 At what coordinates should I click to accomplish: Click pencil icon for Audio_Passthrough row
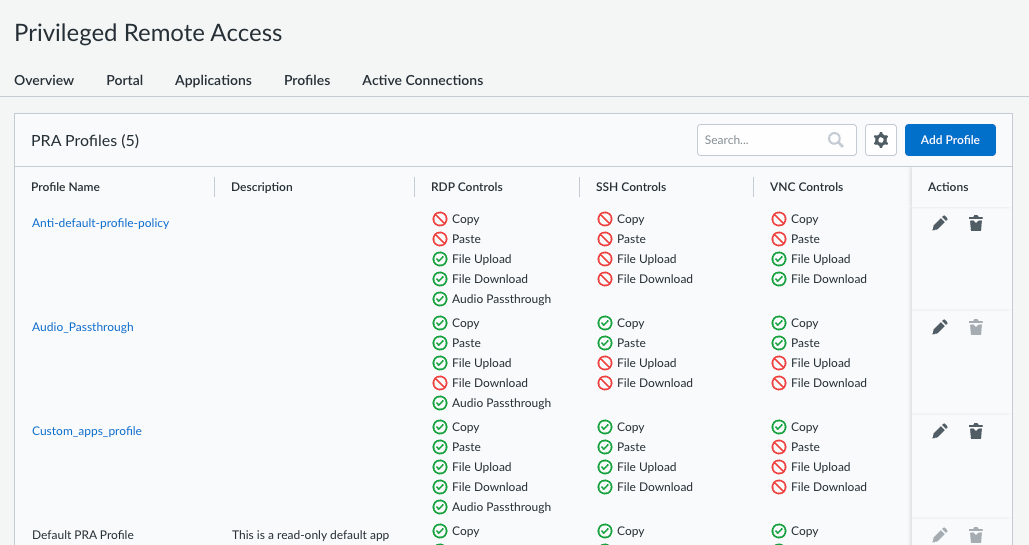point(939,327)
